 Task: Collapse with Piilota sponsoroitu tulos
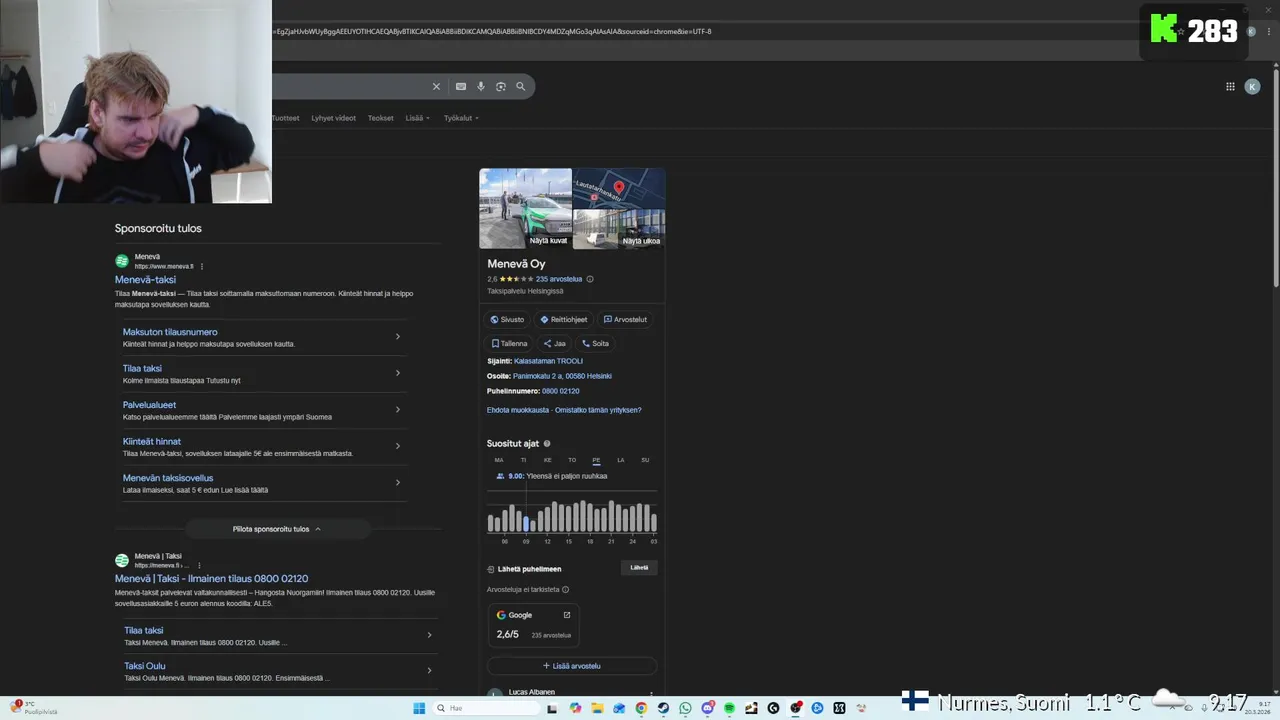pos(277,529)
